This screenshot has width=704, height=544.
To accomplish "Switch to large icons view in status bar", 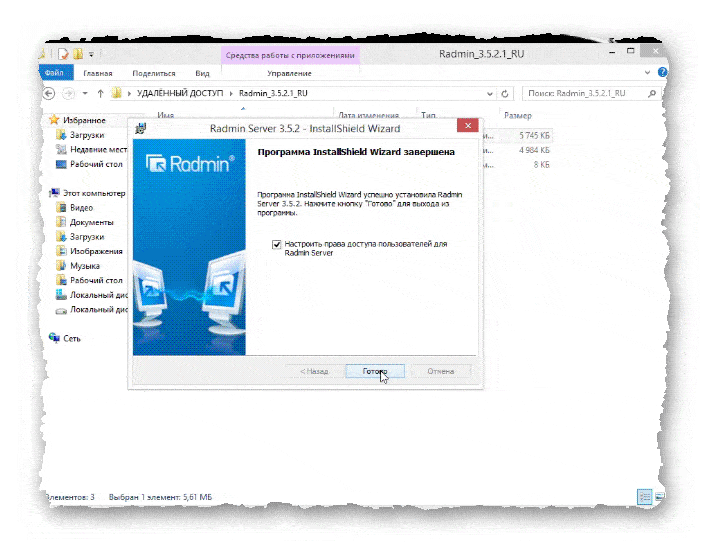I will 659,496.
